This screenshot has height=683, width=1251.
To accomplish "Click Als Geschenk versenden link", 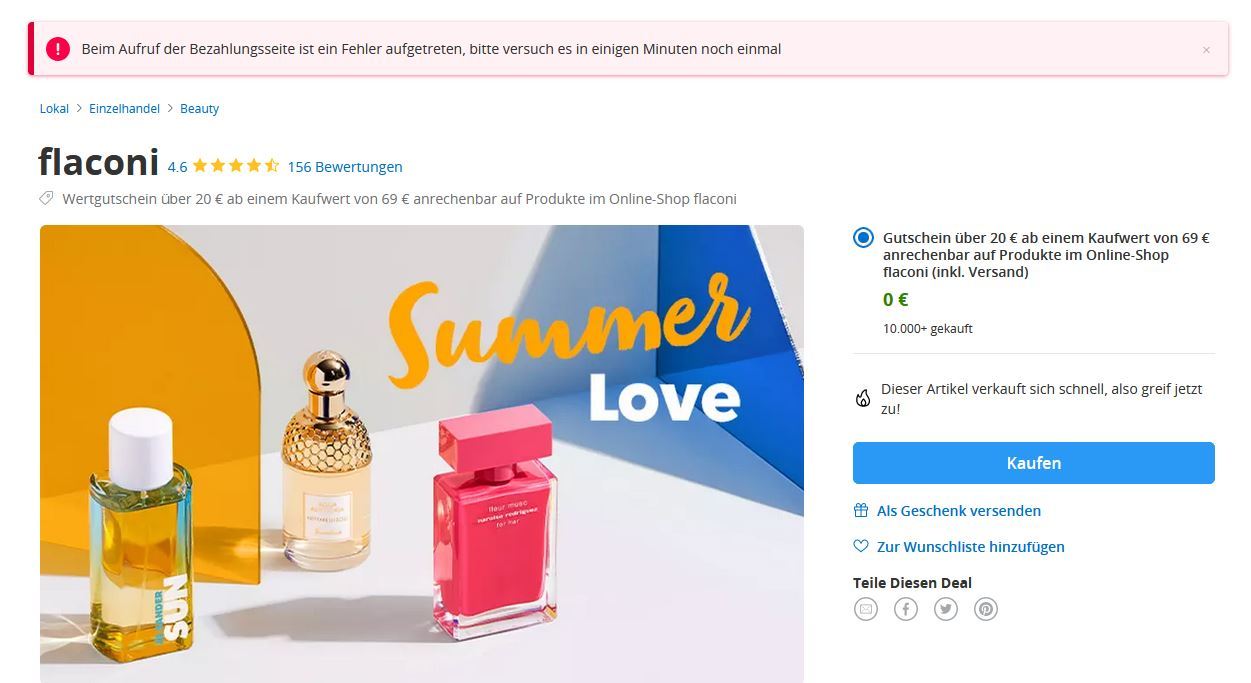I will 959,510.
